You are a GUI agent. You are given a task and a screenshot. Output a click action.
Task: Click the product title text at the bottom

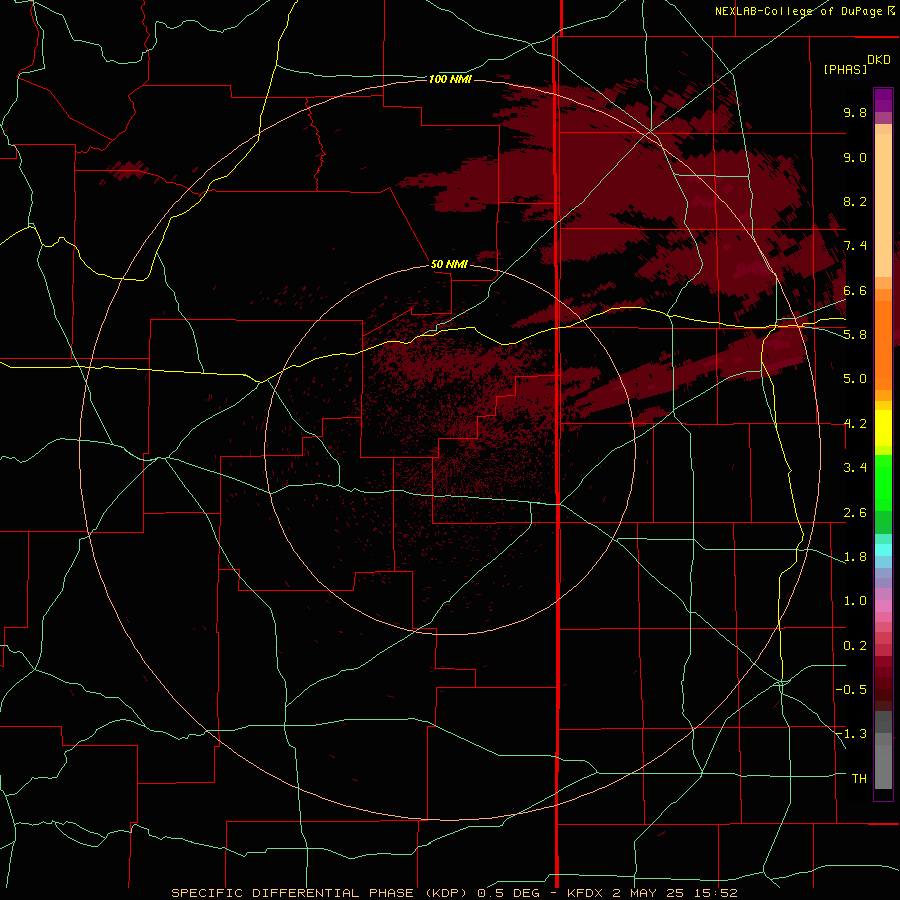pyautogui.click(x=454, y=893)
